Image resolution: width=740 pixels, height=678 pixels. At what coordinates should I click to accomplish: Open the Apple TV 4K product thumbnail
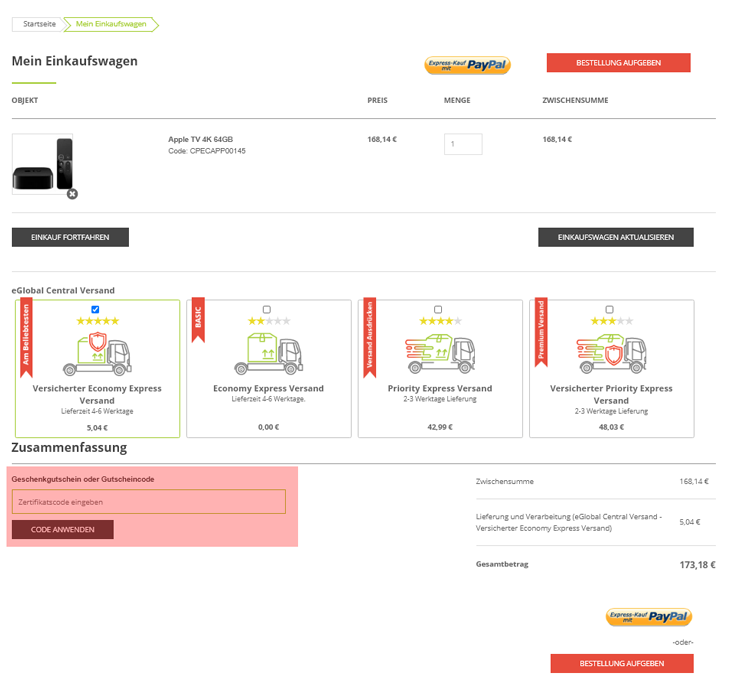42,164
